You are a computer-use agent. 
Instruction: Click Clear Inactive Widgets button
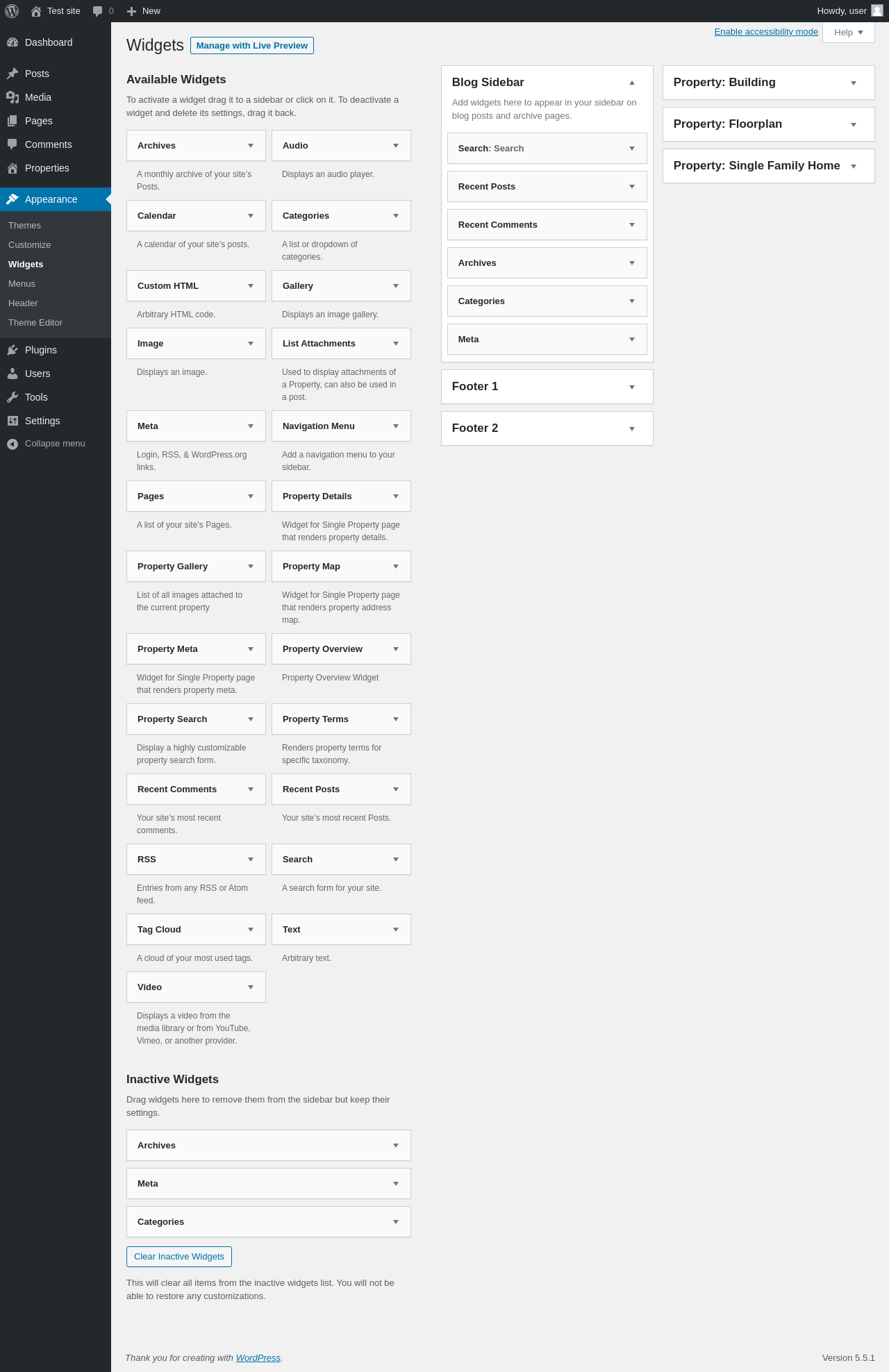[x=179, y=1257]
